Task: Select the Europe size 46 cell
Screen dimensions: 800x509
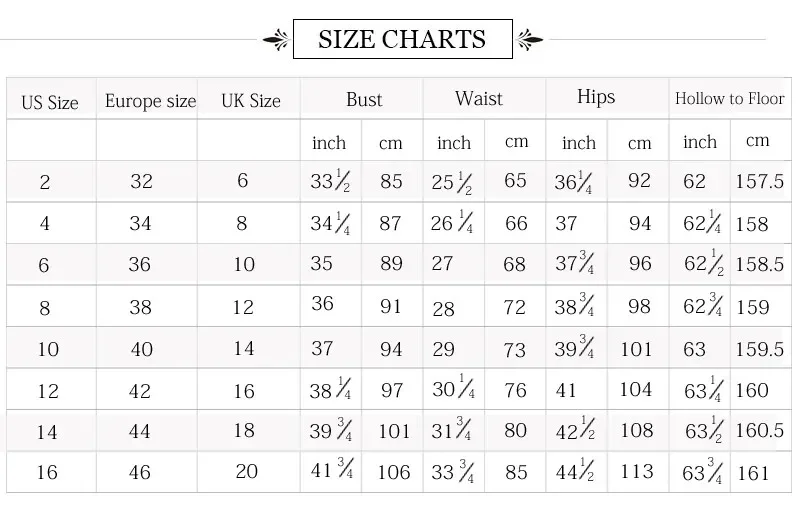Action: pos(141,472)
